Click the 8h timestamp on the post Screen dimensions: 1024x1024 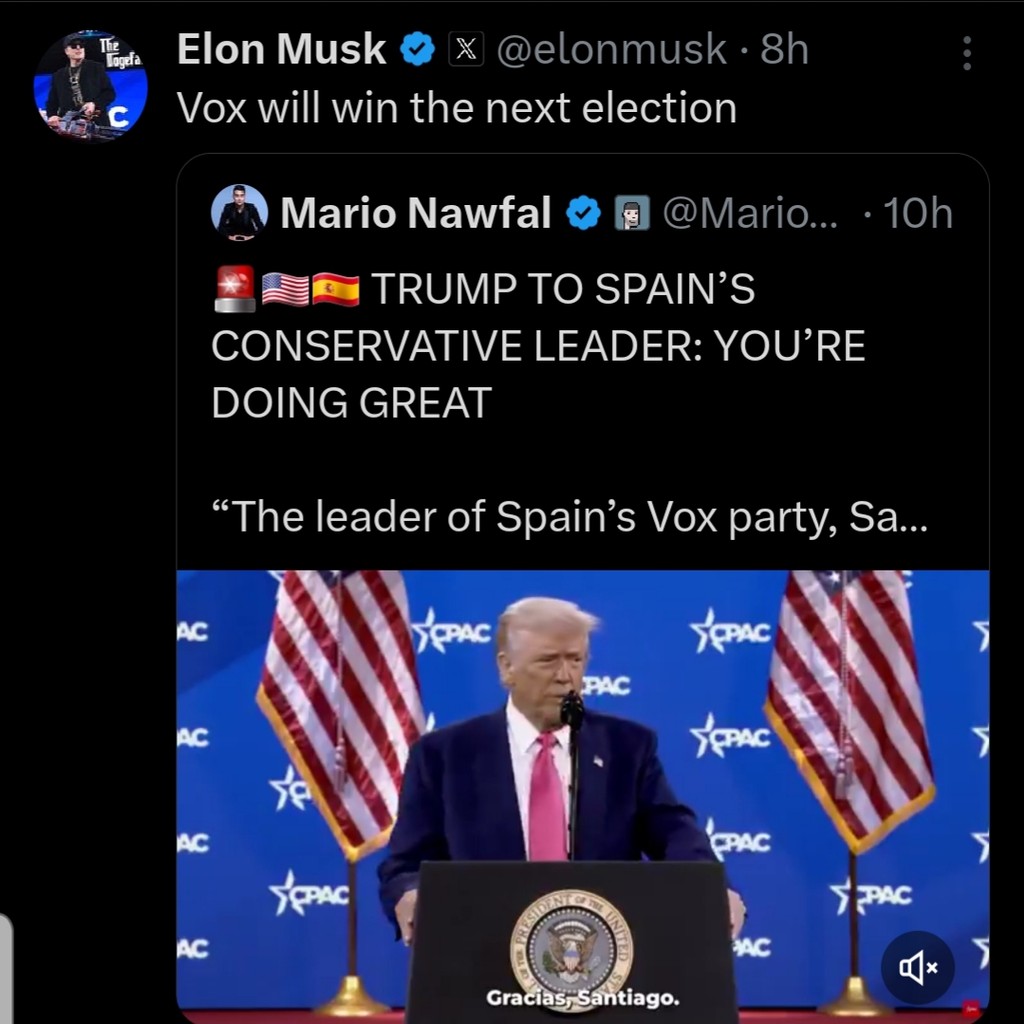(x=784, y=49)
